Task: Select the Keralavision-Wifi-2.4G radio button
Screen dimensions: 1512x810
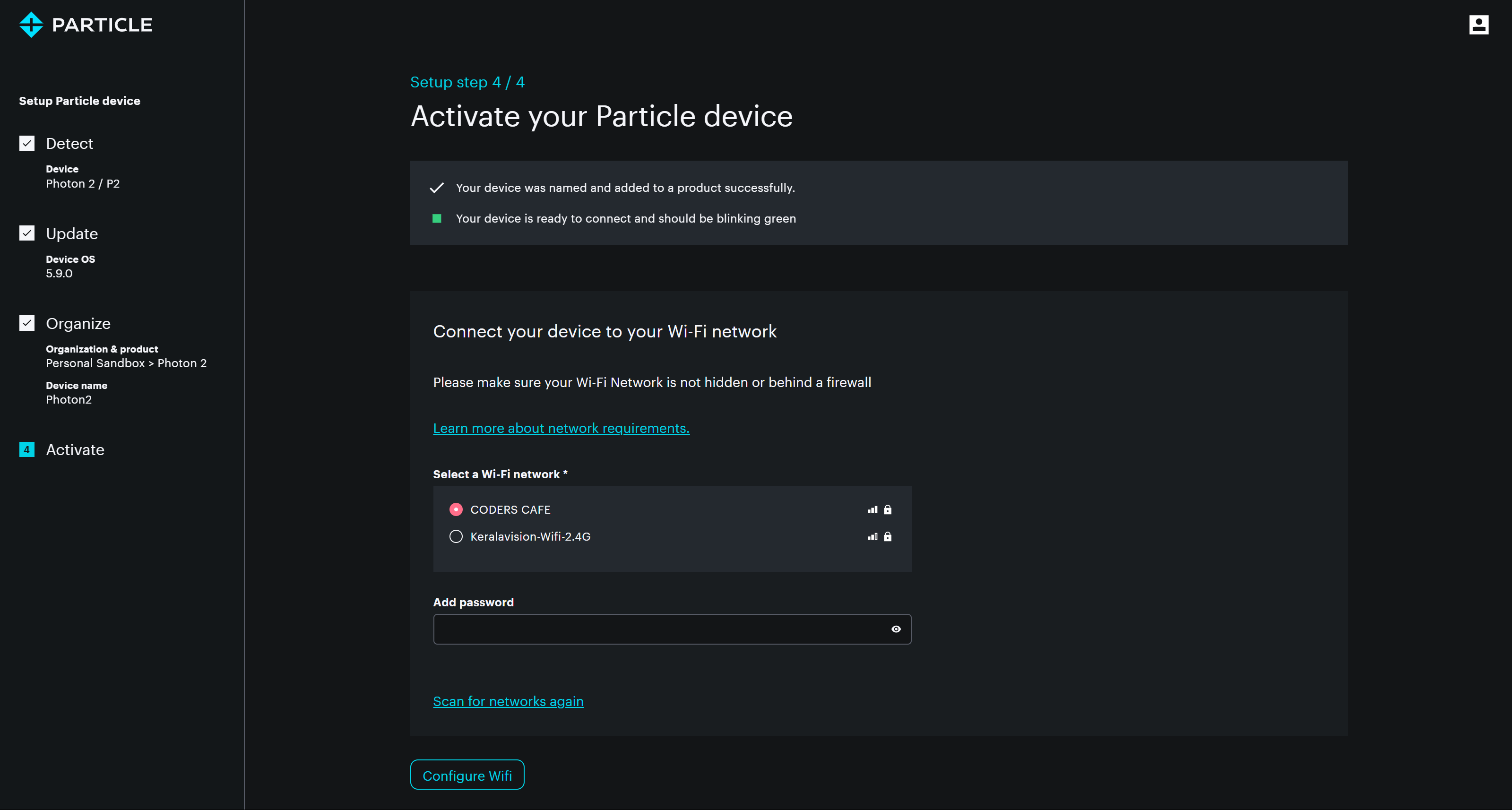Action: coord(456,536)
